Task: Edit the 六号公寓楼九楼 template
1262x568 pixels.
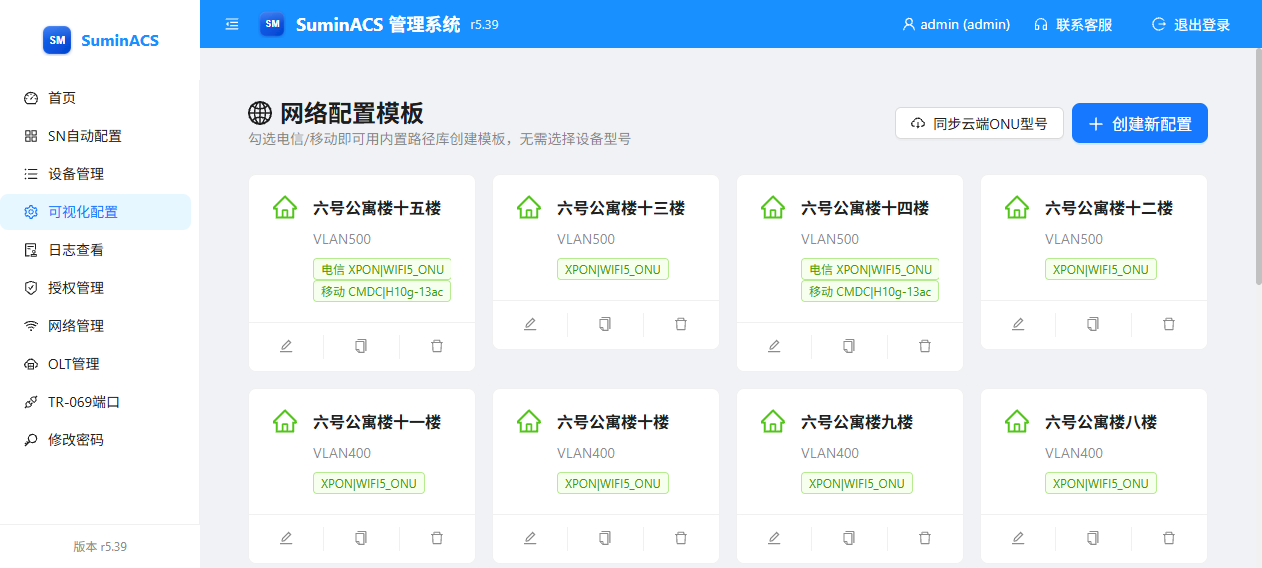Action: pyautogui.click(x=774, y=538)
